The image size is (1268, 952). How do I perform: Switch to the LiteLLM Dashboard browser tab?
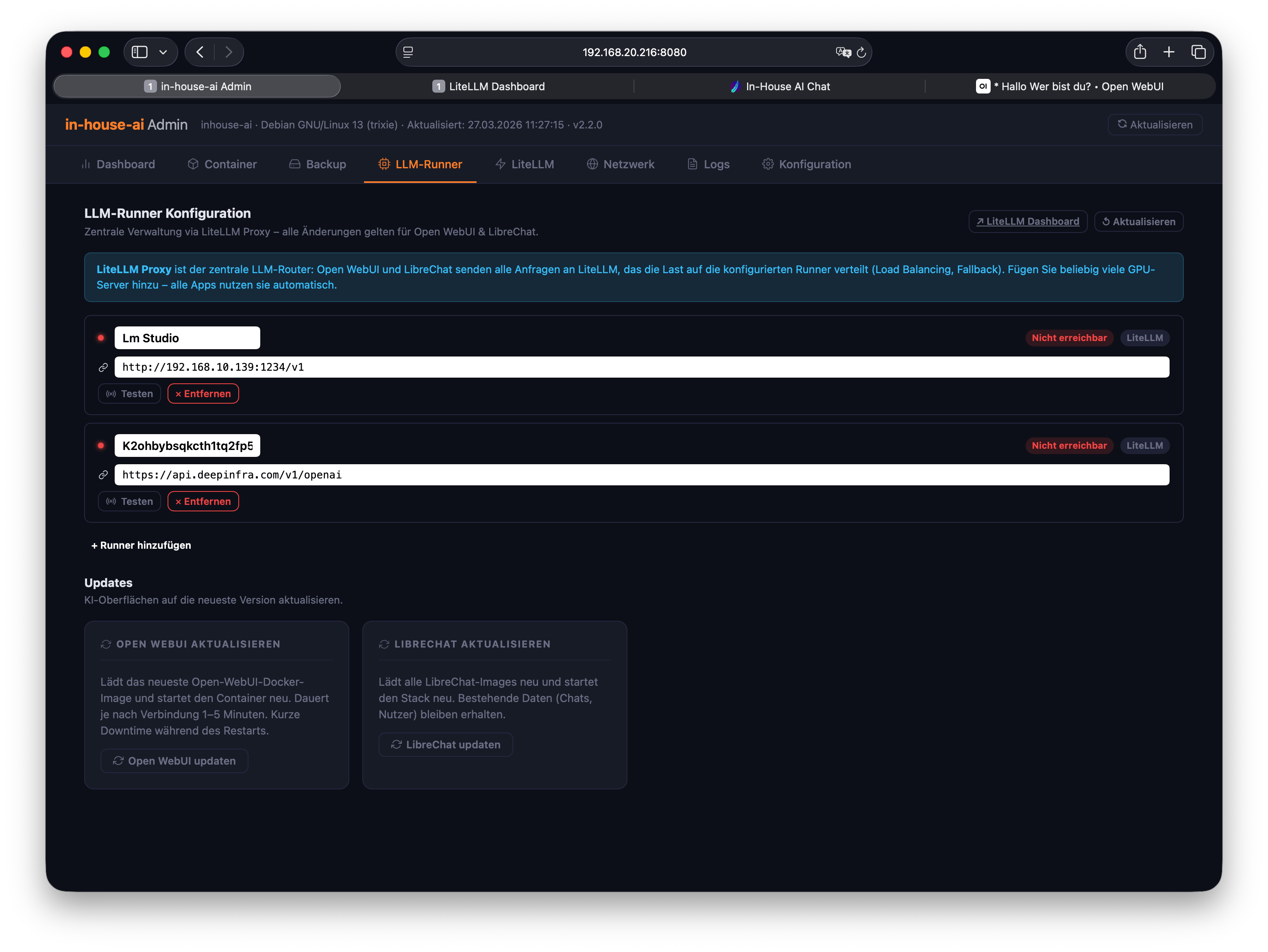488,87
